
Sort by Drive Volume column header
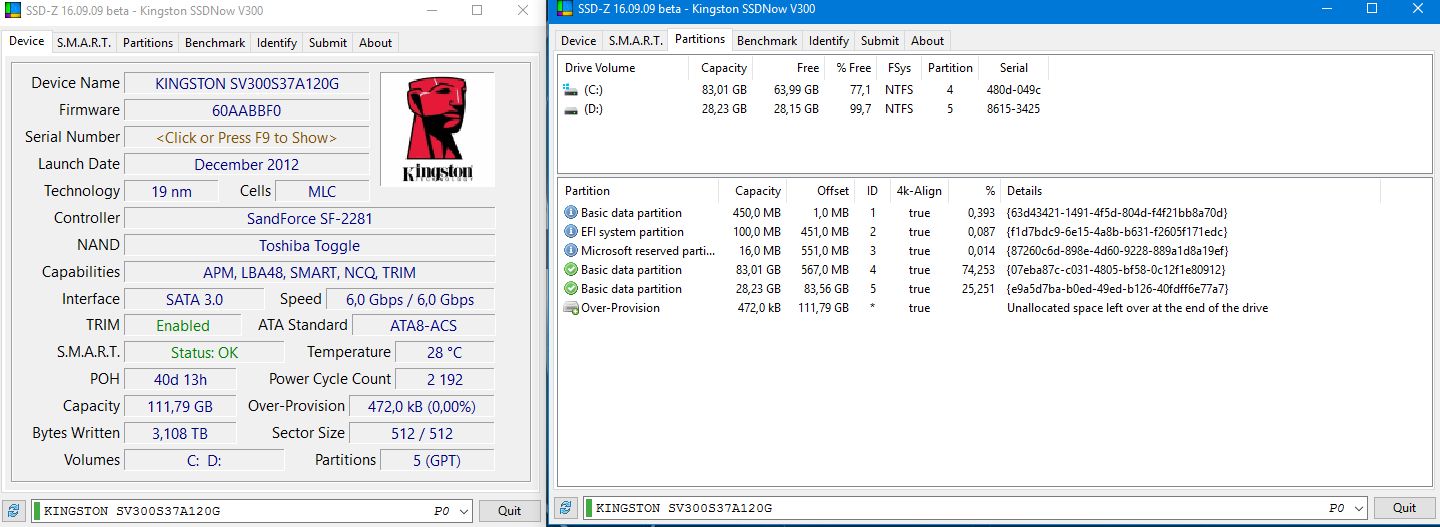coord(623,68)
